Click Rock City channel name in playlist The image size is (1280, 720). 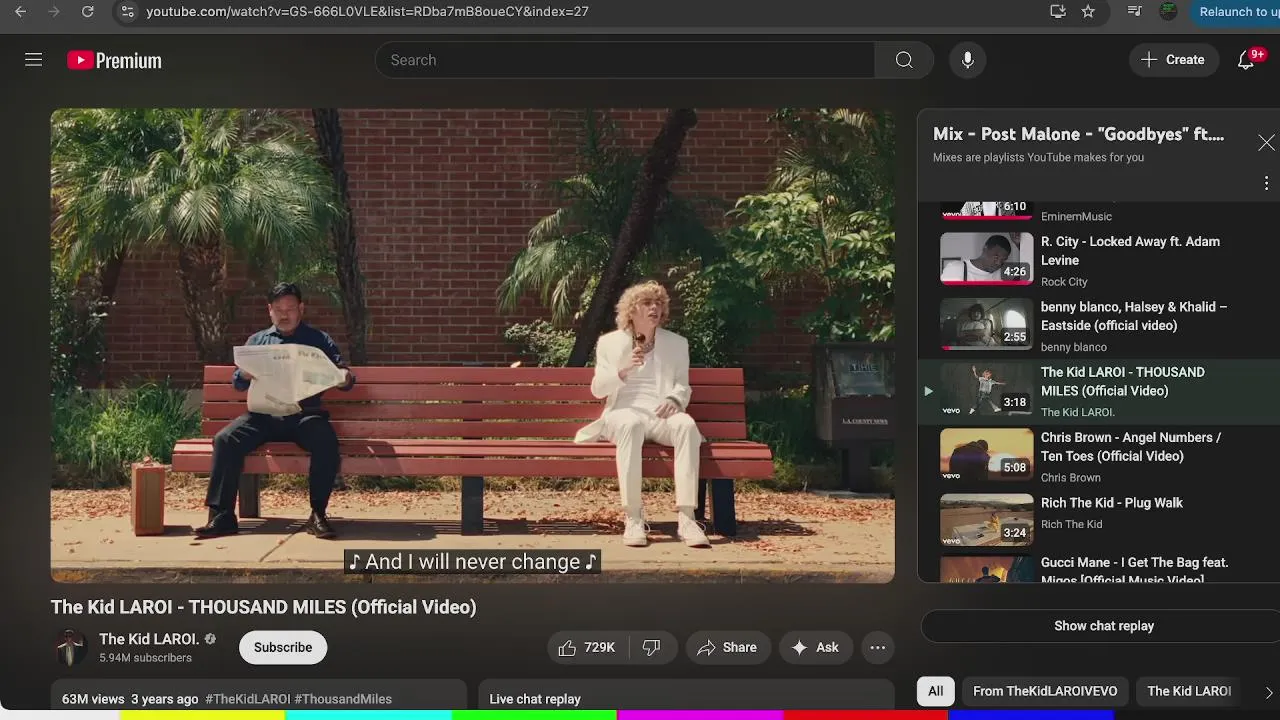(1064, 282)
